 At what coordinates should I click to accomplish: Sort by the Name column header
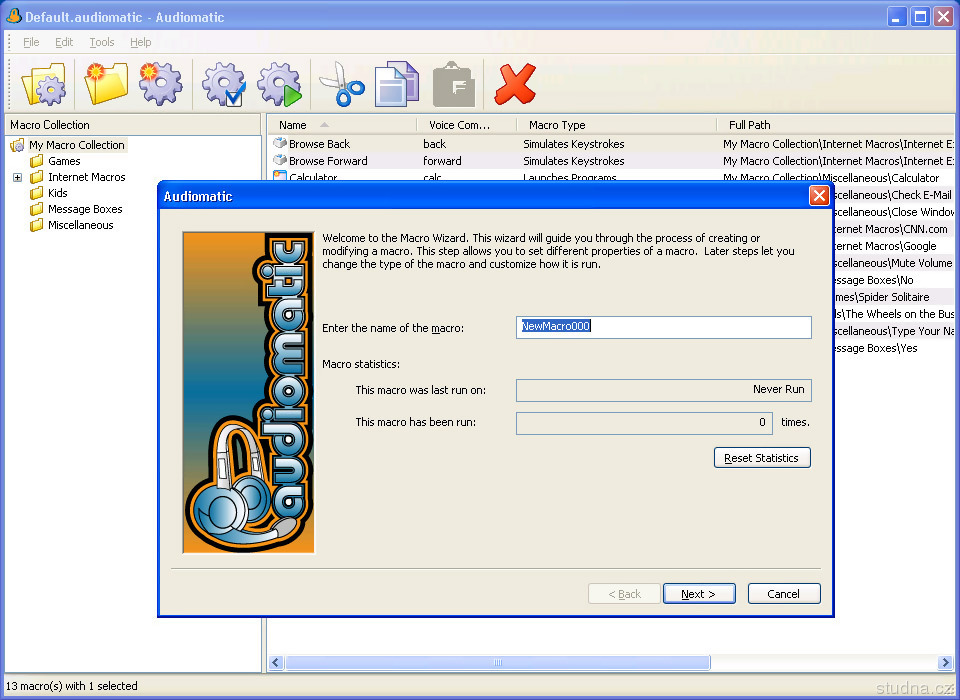pyautogui.click(x=342, y=125)
